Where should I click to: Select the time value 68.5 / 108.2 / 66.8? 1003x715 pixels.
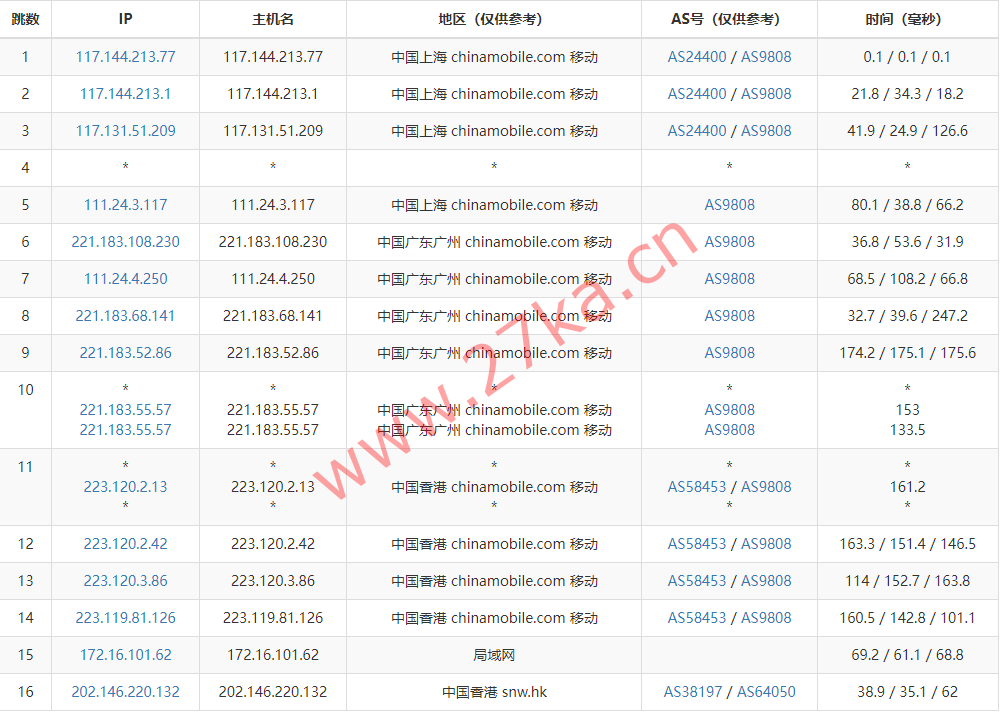coord(907,279)
